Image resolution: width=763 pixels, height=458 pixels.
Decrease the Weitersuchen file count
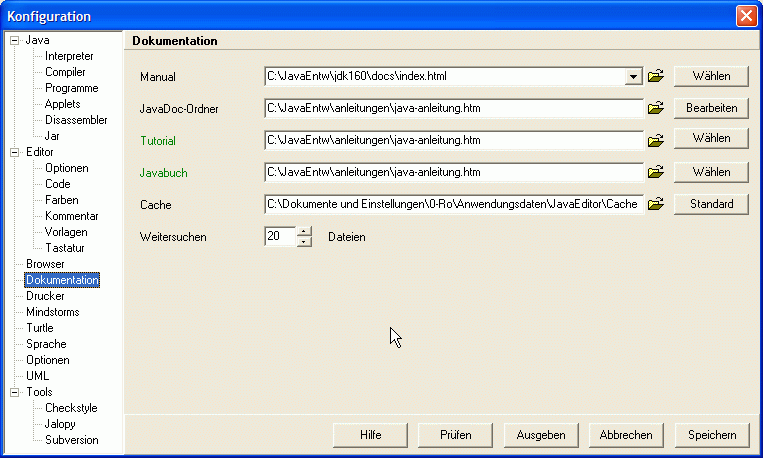(x=304, y=241)
